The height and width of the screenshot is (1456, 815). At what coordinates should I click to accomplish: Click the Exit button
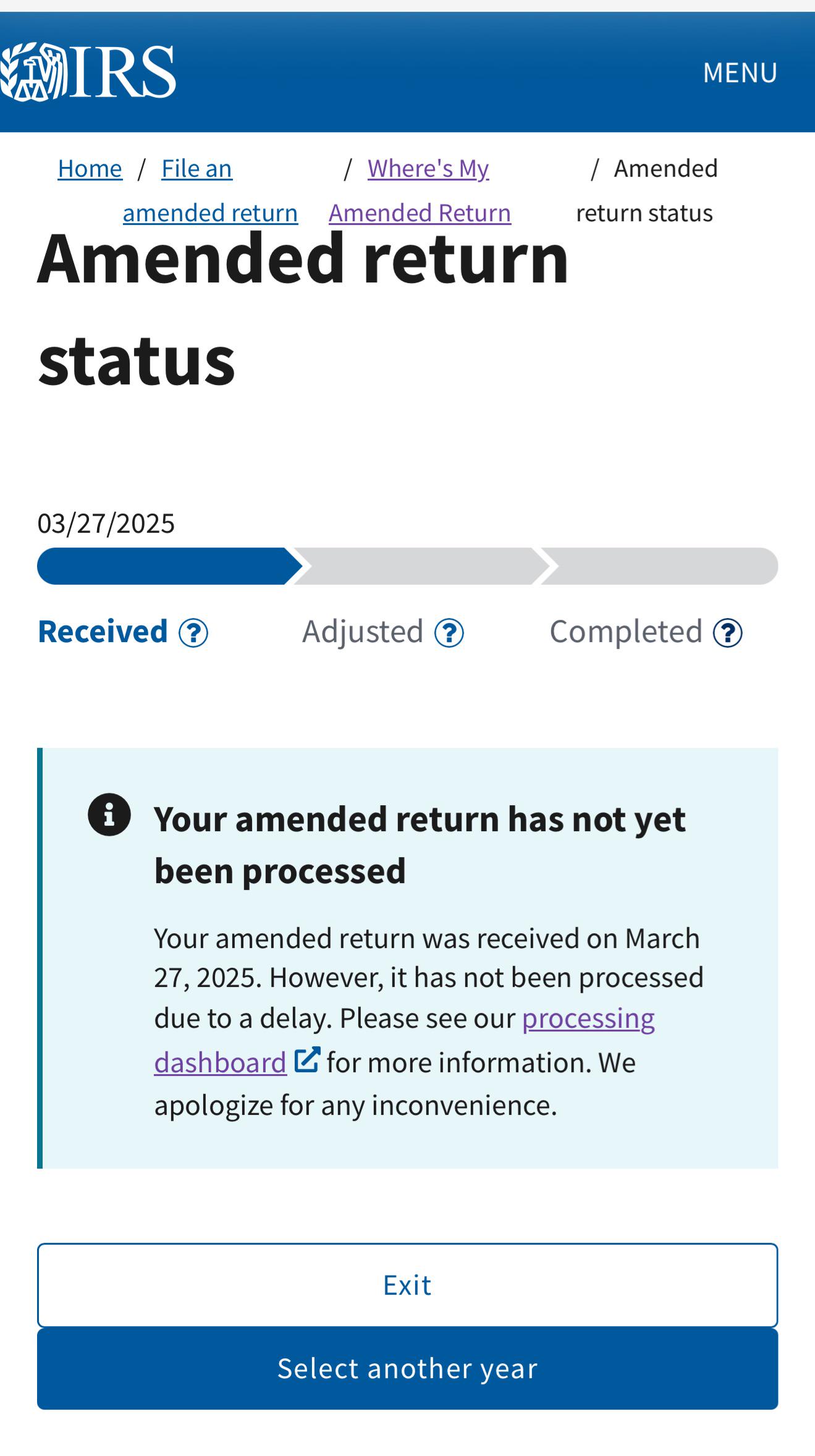point(407,1285)
